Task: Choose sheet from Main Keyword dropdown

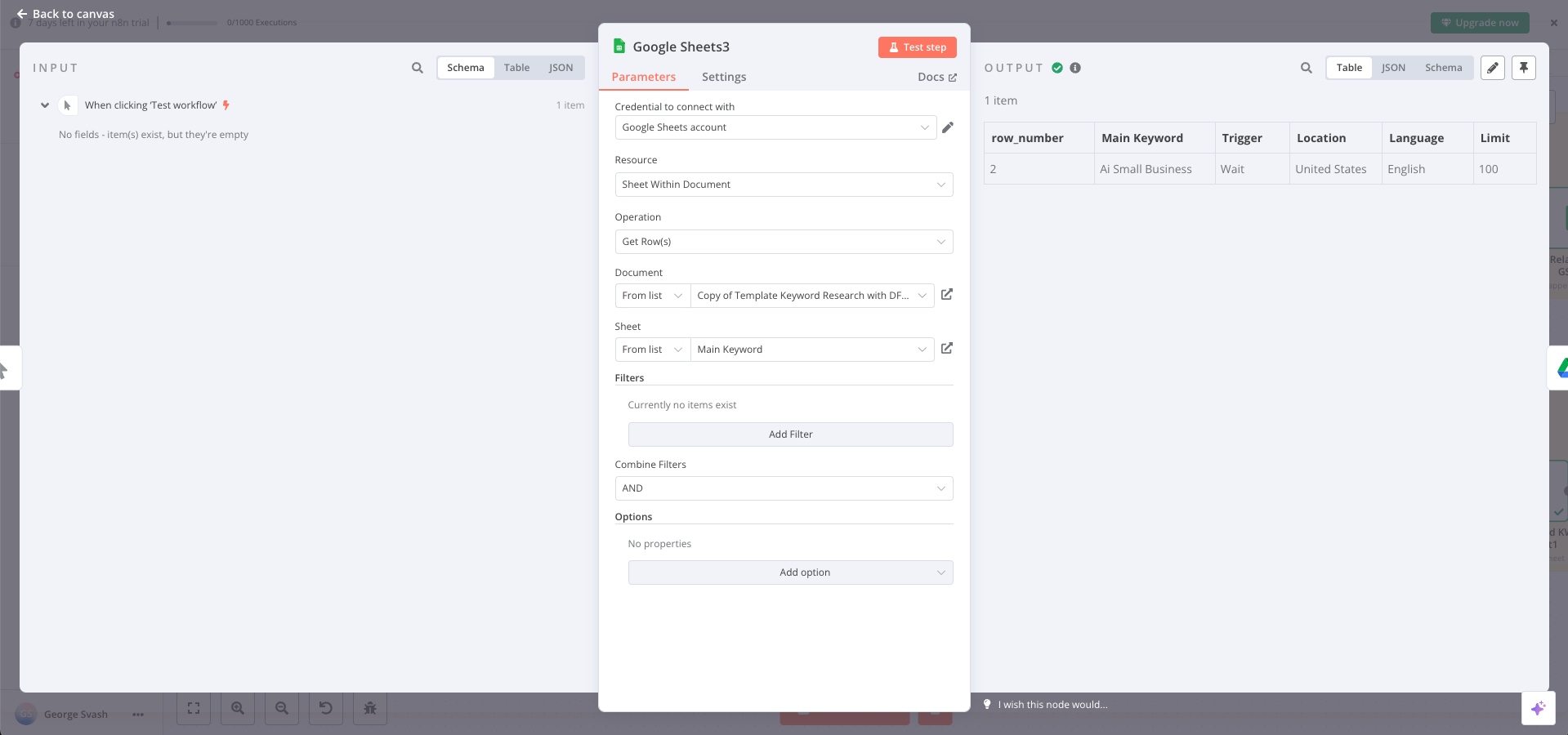Action: tap(812, 350)
